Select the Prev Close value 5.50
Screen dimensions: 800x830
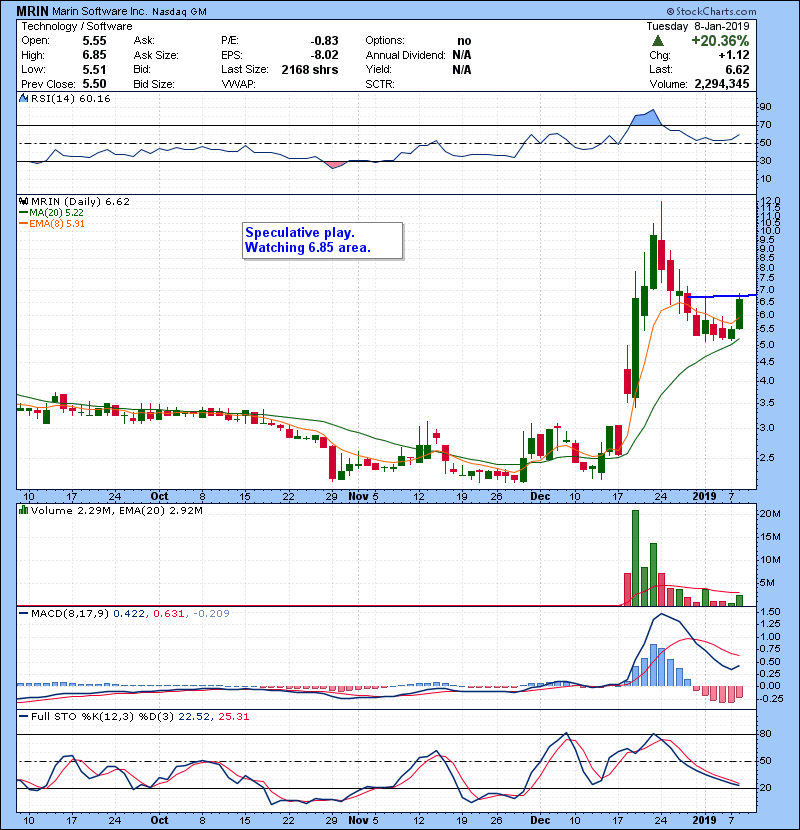tap(94, 84)
